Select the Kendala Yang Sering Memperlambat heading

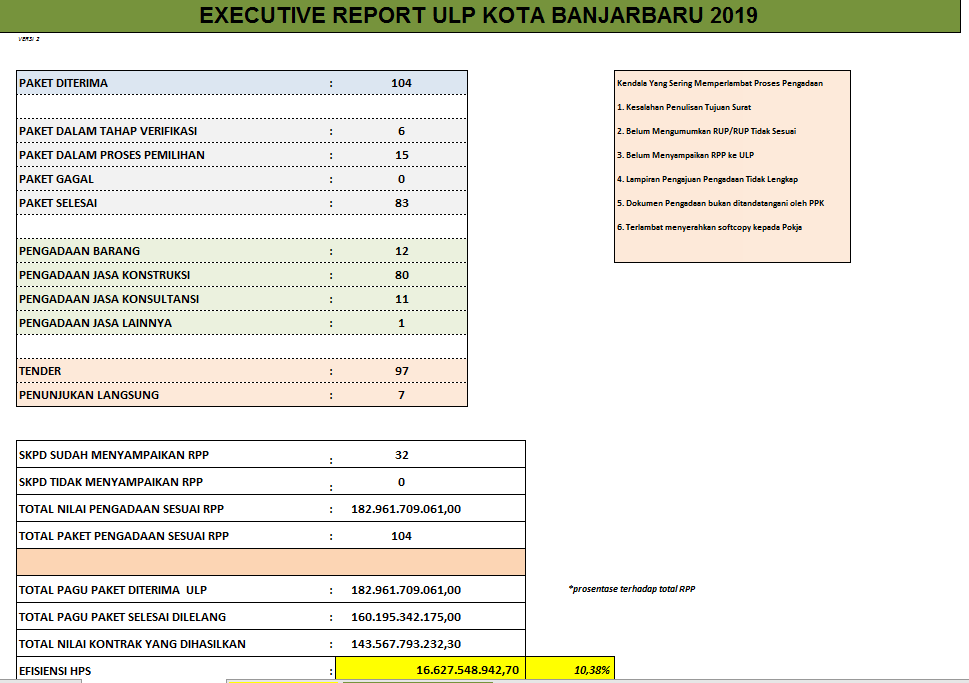[720, 83]
